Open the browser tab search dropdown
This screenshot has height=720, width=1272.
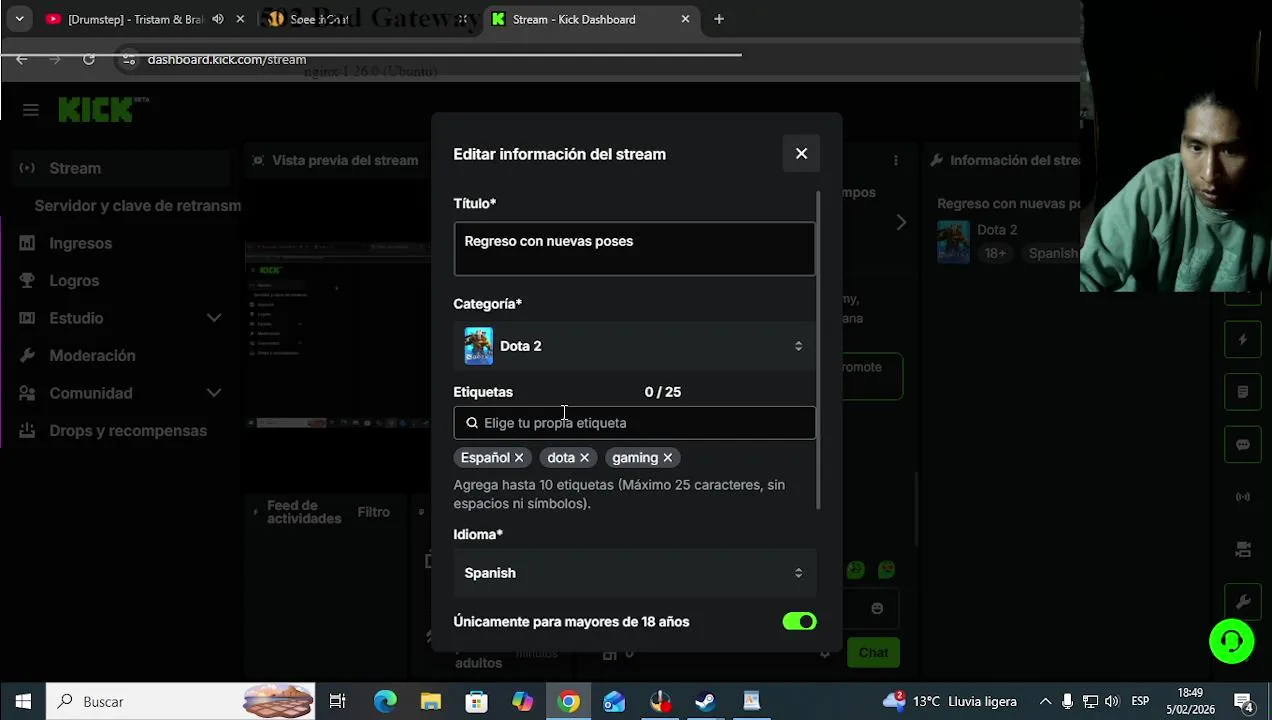[x=19, y=19]
